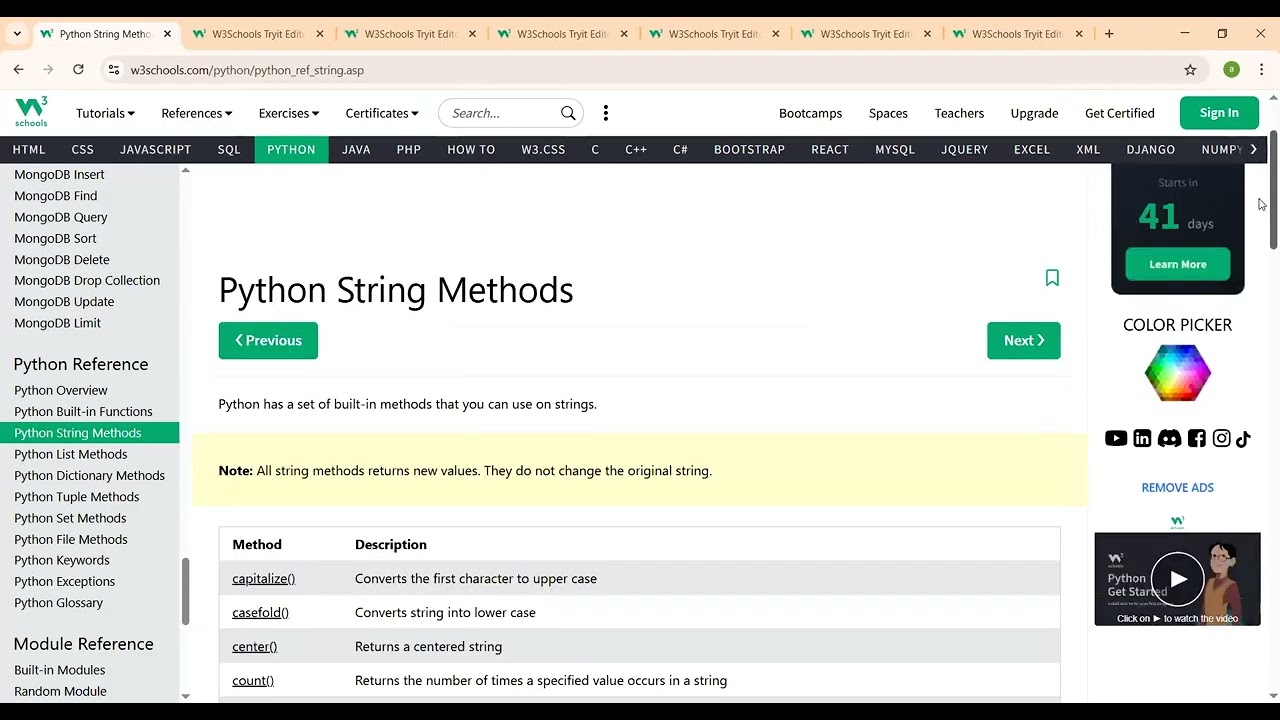The height and width of the screenshot is (720, 1280).
Task: Click the REMOVE ADS link
Action: click(x=1178, y=488)
